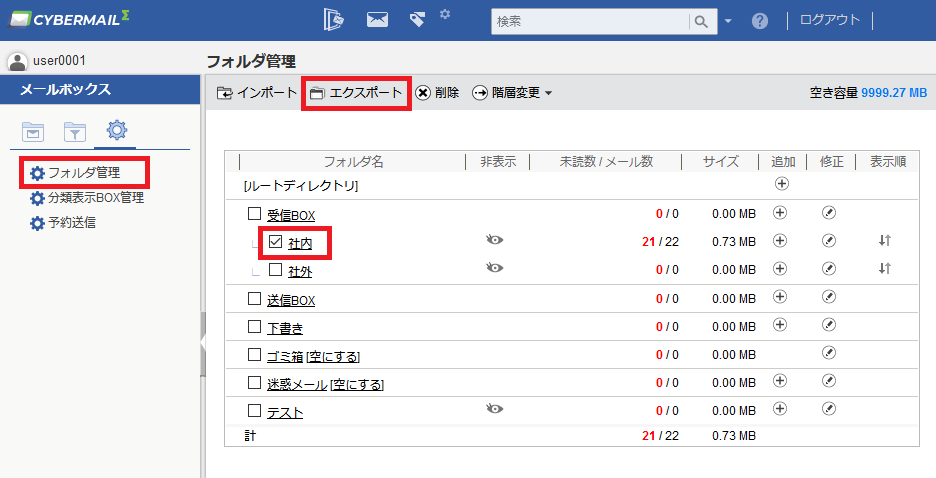This screenshot has height=478, width=936.
Task: Click the edit pencil icon for 迷惑メール
Action: [829, 381]
